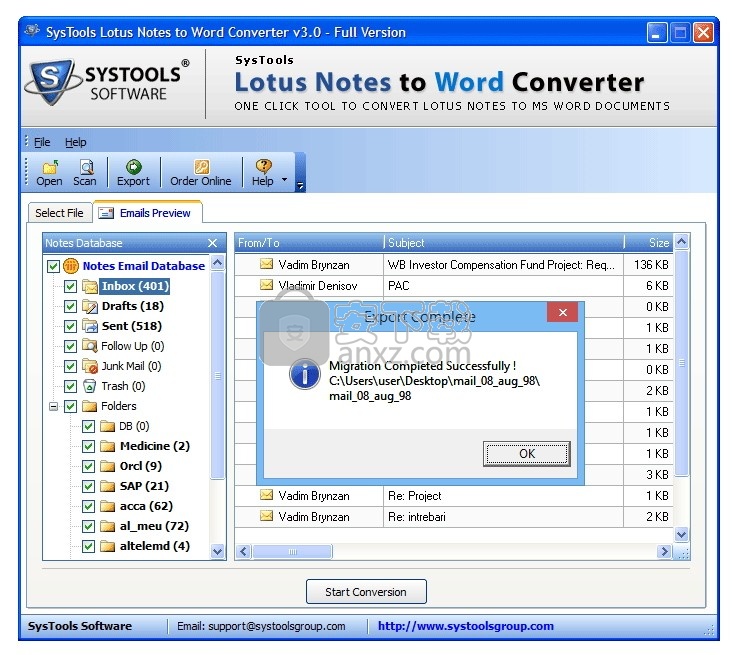
Task: Uncheck the Inbox (401) checkbox
Action: (x=70, y=286)
